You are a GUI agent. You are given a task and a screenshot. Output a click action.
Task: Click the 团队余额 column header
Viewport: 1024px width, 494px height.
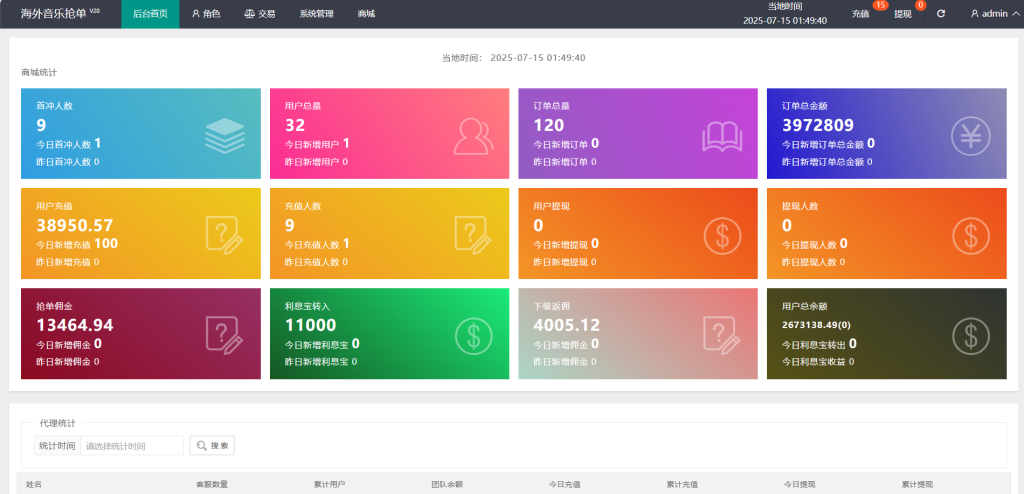point(447,484)
